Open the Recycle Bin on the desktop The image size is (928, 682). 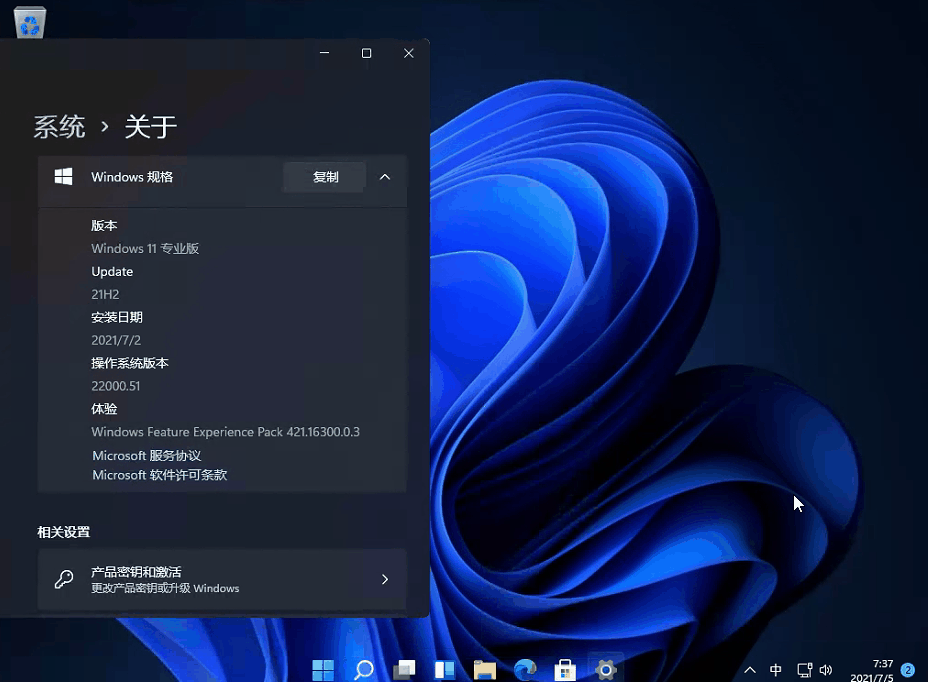click(x=29, y=22)
